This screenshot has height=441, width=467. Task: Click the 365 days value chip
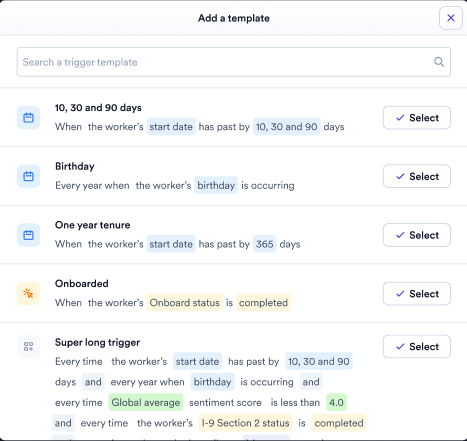pos(265,244)
